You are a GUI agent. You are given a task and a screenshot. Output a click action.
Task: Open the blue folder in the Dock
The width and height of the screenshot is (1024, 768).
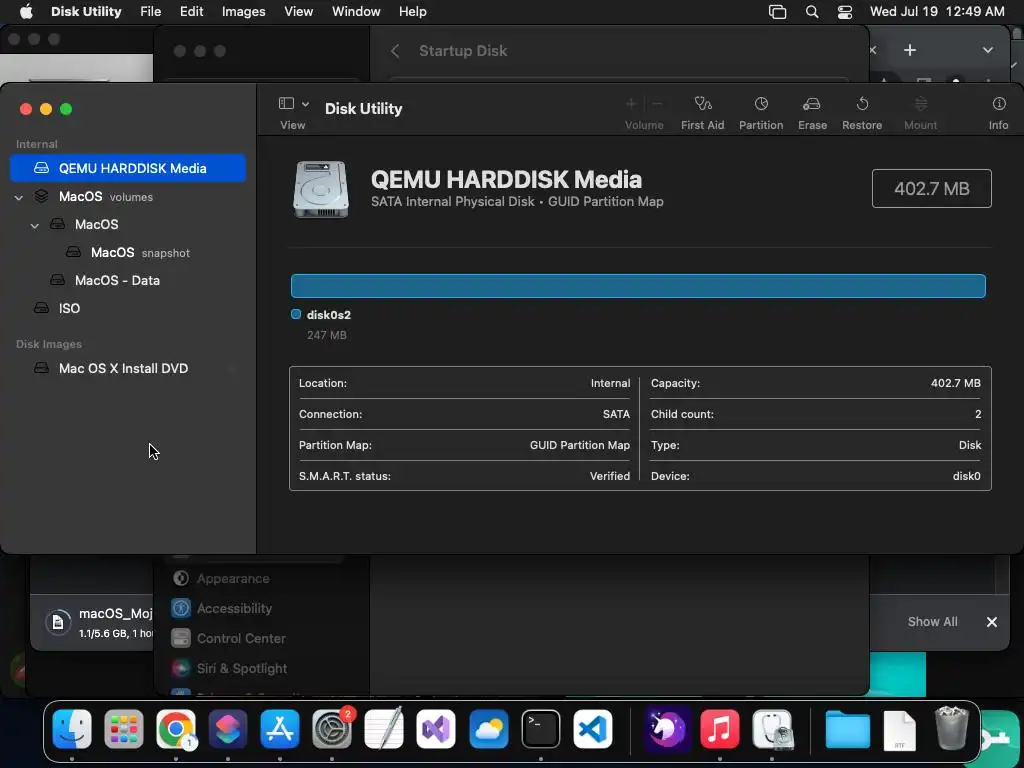click(x=847, y=729)
